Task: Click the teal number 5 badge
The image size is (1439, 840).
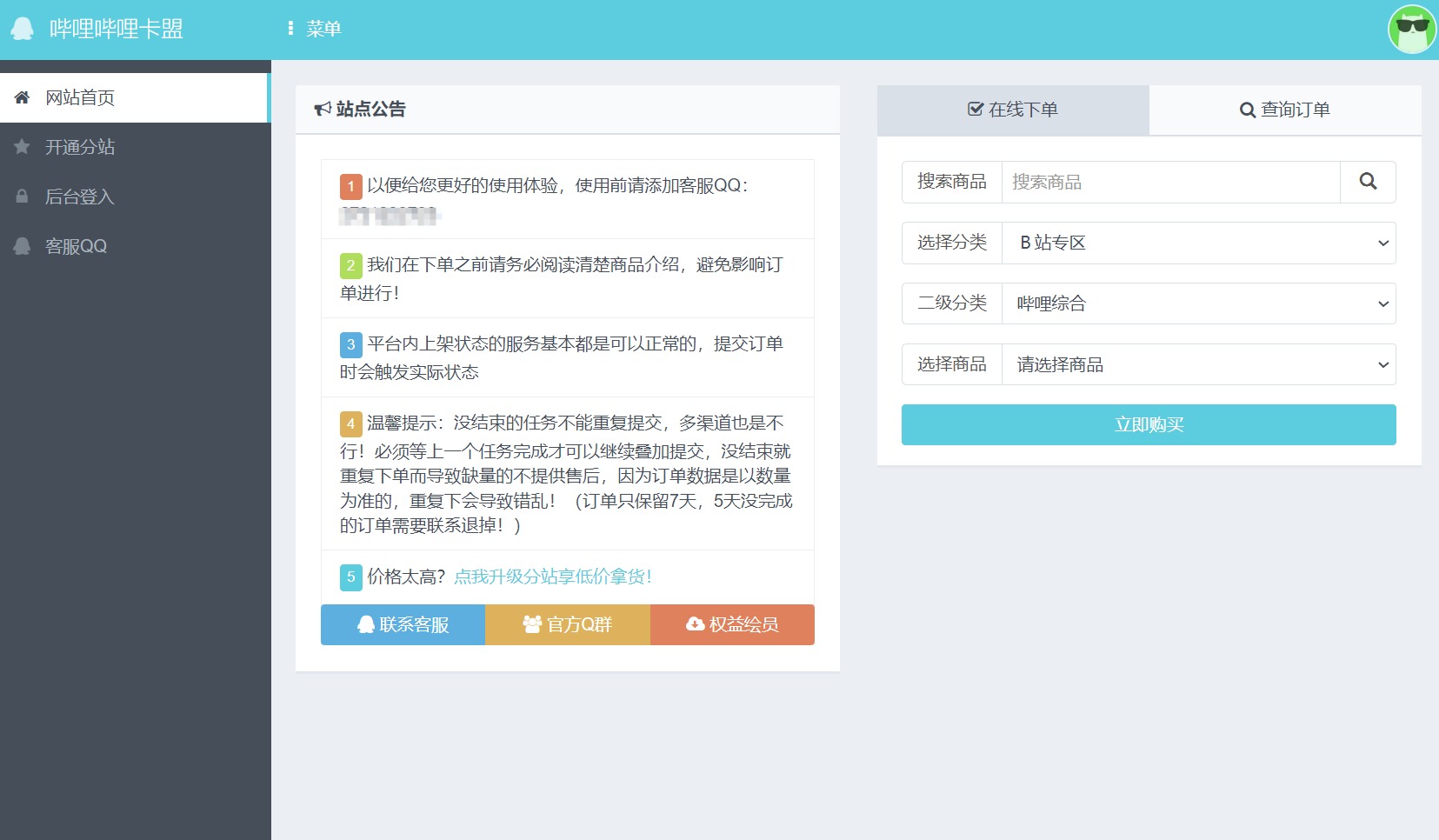Action: pyautogui.click(x=350, y=577)
